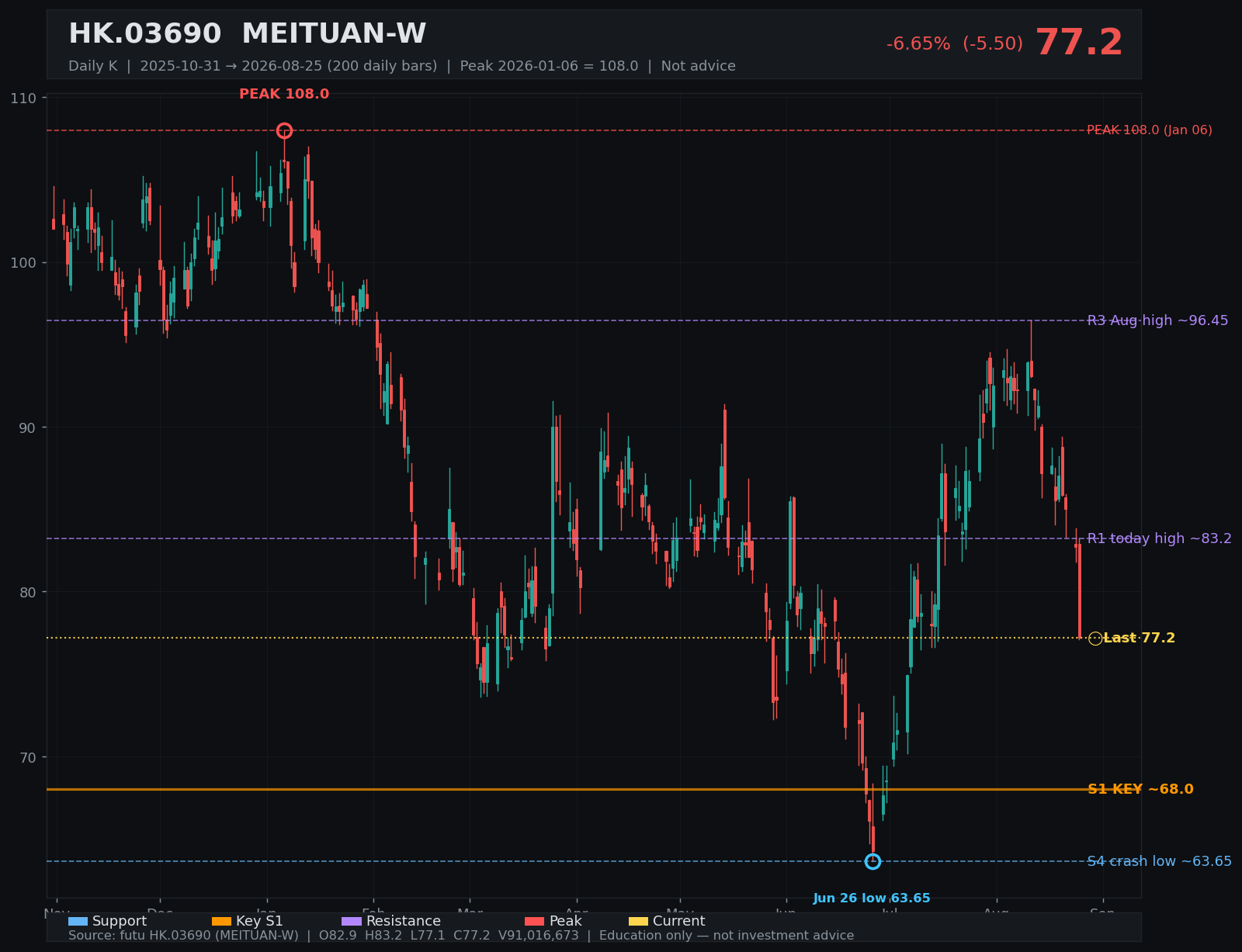
Task: Click the 70 y-axis tick label
Action: (x=28, y=757)
